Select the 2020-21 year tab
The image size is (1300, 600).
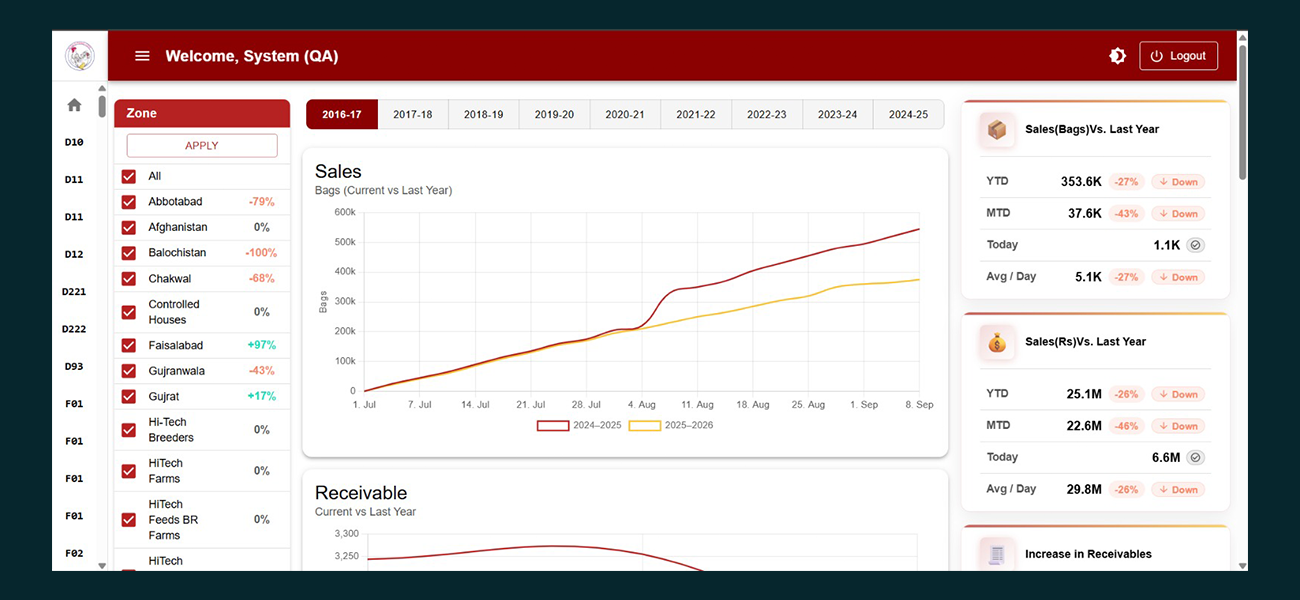click(x=625, y=115)
